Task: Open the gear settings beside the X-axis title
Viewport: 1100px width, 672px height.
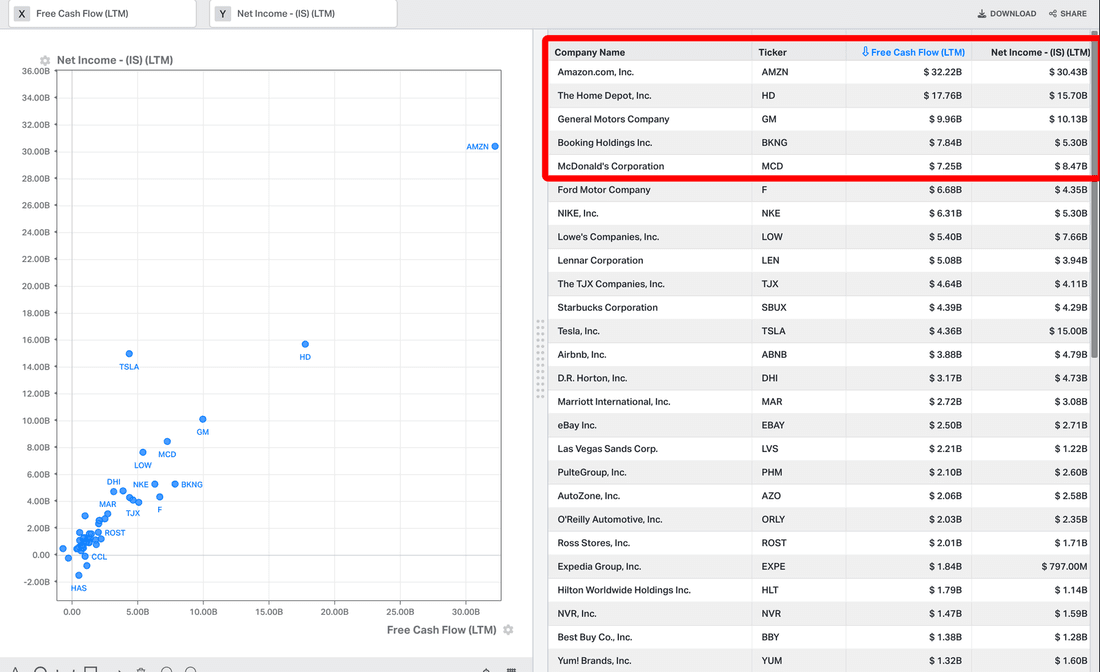Action: click(509, 630)
